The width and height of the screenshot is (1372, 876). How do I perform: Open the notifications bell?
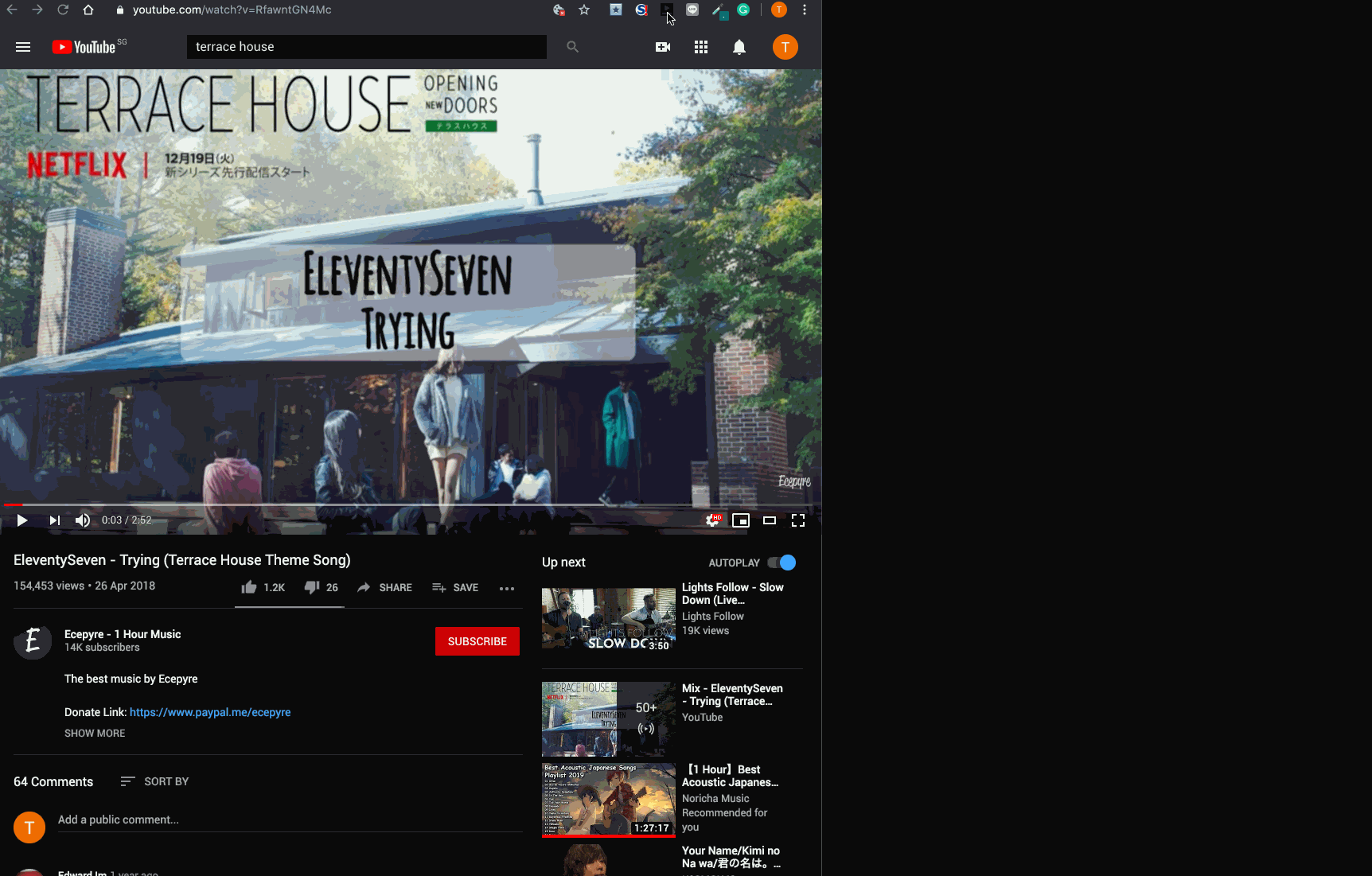click(x=739, y=47)
